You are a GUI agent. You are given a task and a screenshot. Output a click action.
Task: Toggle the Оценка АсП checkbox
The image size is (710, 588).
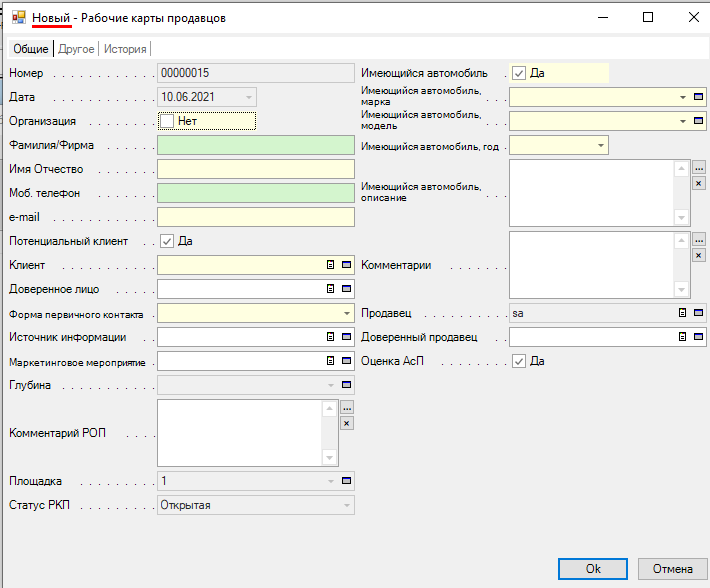point(519,361)
